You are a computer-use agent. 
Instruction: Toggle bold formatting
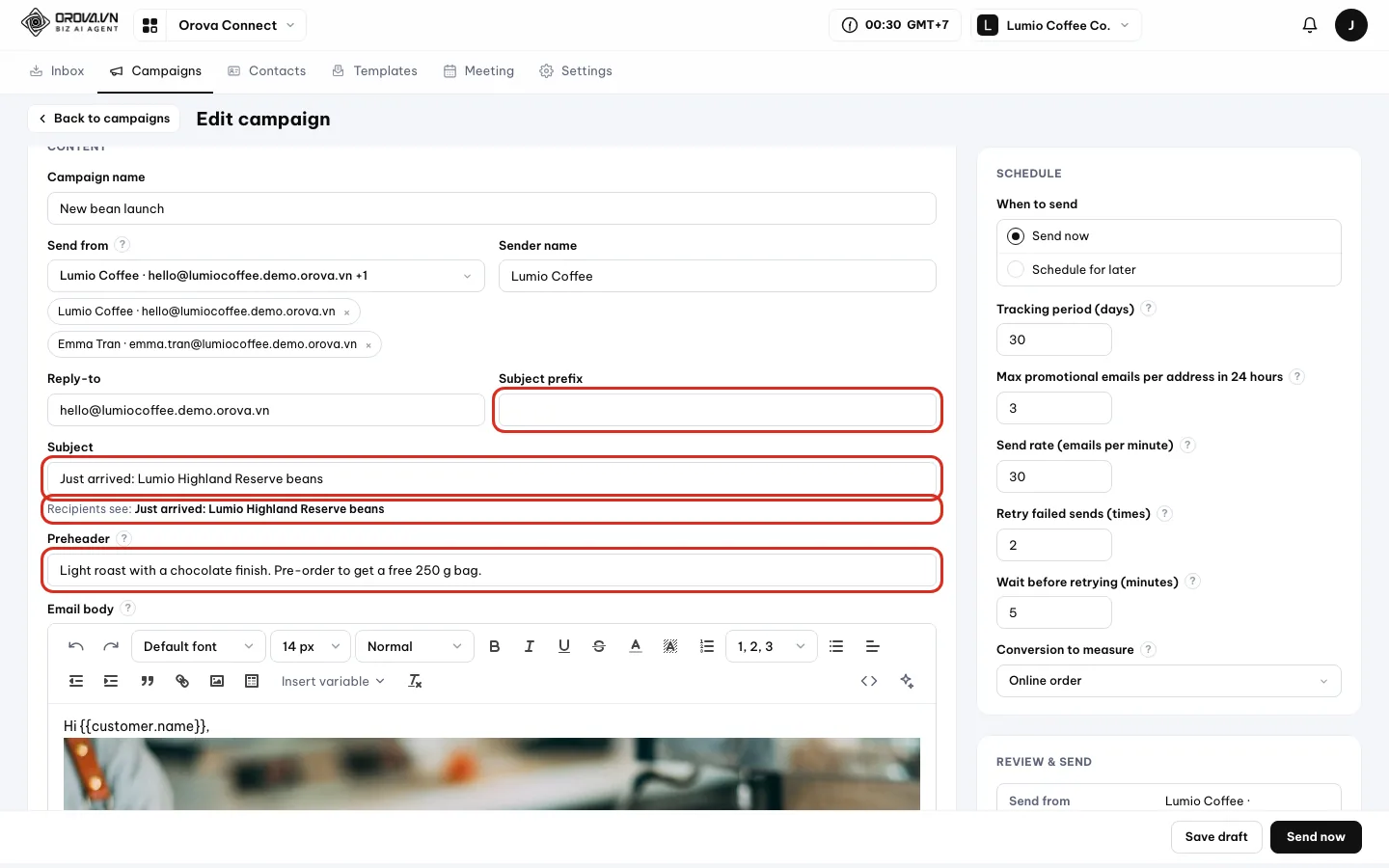tap(495, 646)
